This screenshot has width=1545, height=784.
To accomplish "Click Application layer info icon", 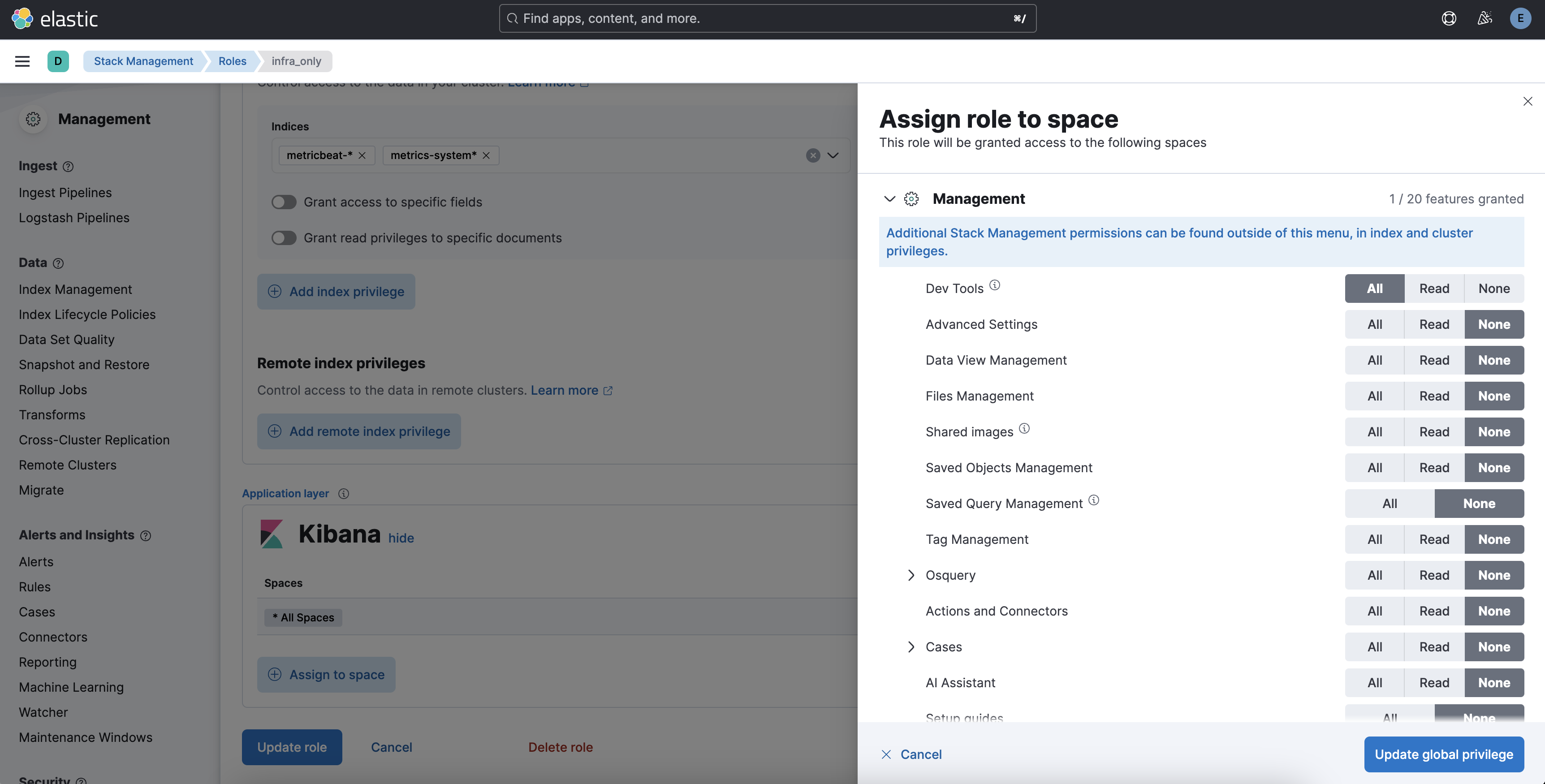I will click(x=344, y=494).
